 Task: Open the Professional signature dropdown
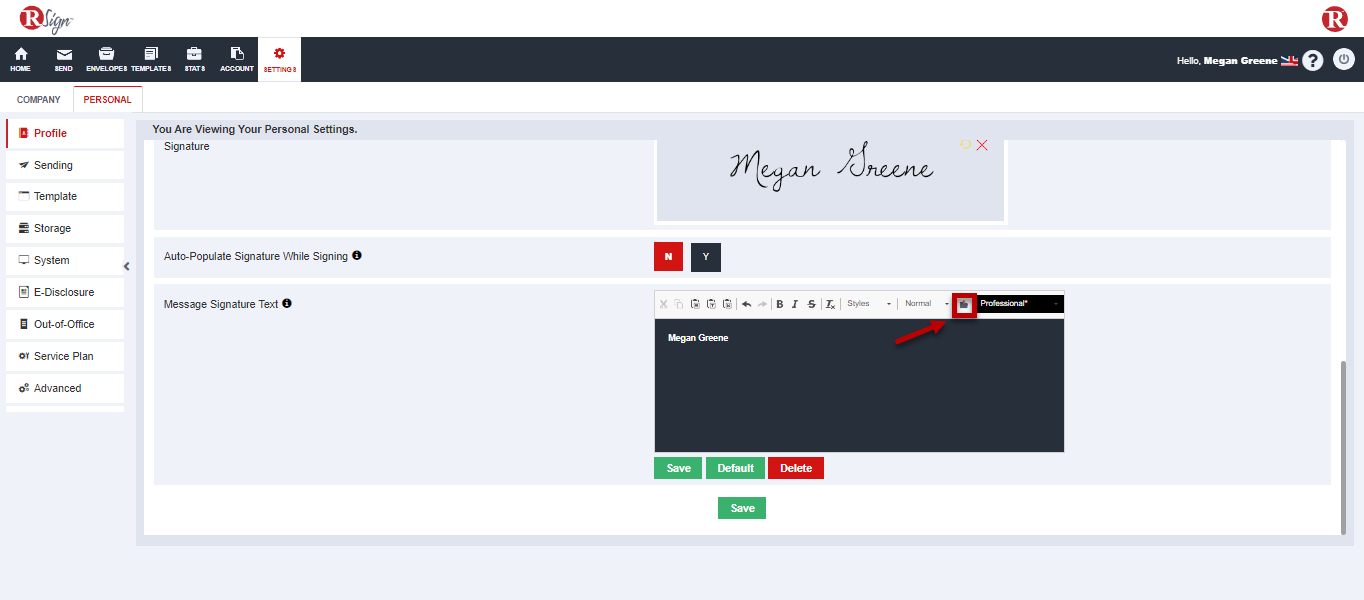click(1020, 304)
